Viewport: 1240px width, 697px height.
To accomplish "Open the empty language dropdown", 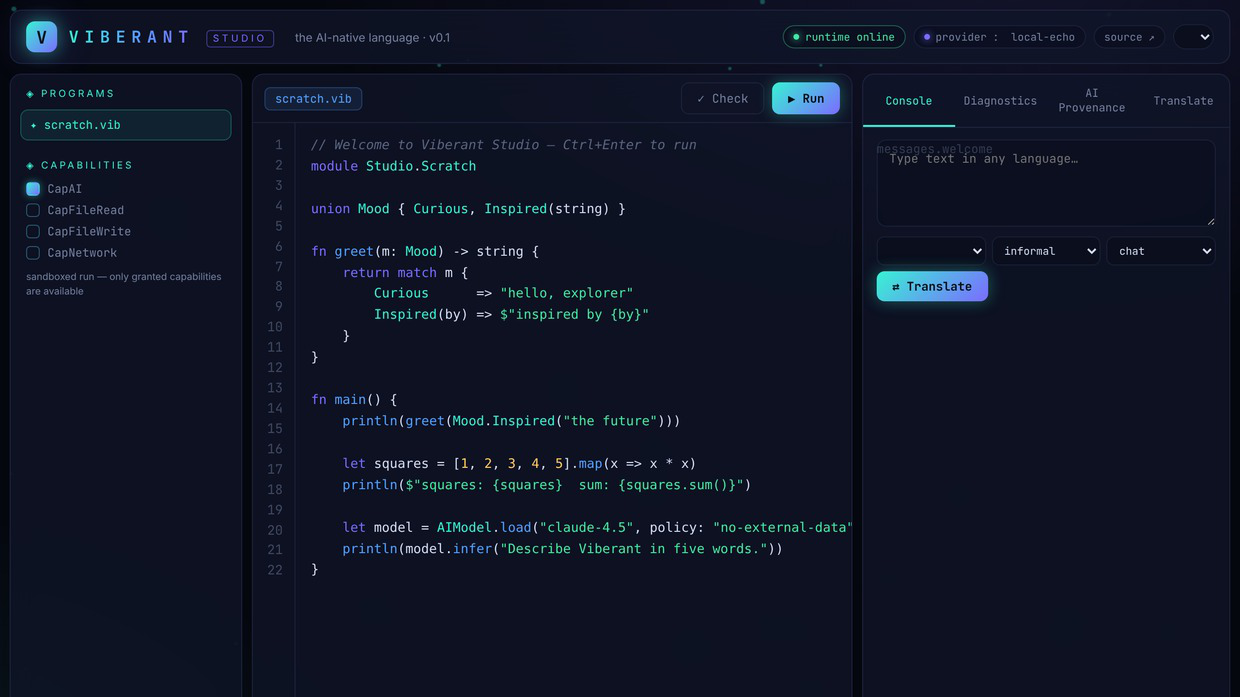I will (931, 251).
